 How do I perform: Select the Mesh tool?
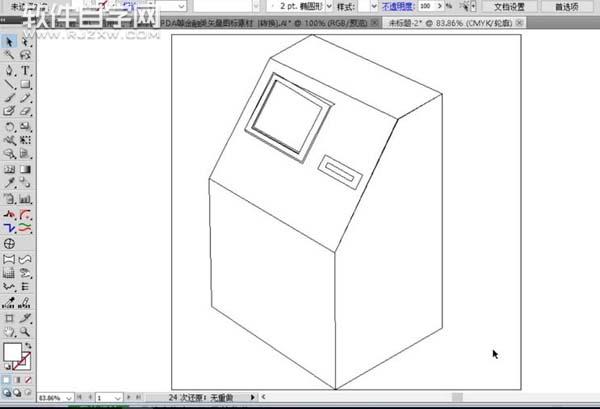click(9, 169)
